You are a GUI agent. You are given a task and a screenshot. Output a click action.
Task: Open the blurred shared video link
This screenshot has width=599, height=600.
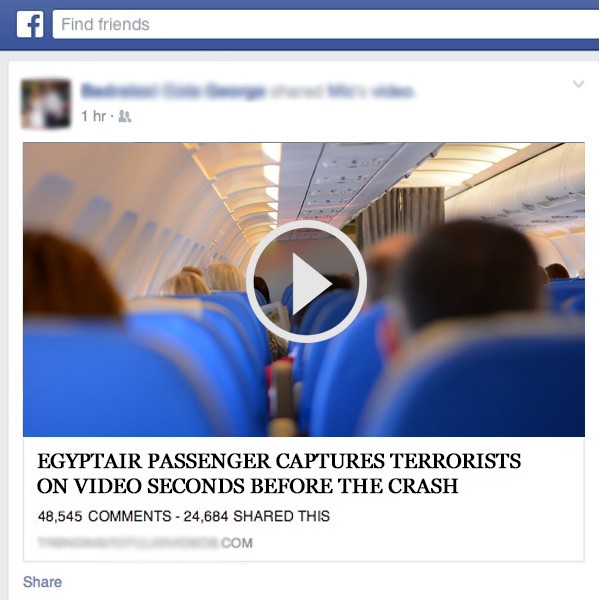[371, 92]
